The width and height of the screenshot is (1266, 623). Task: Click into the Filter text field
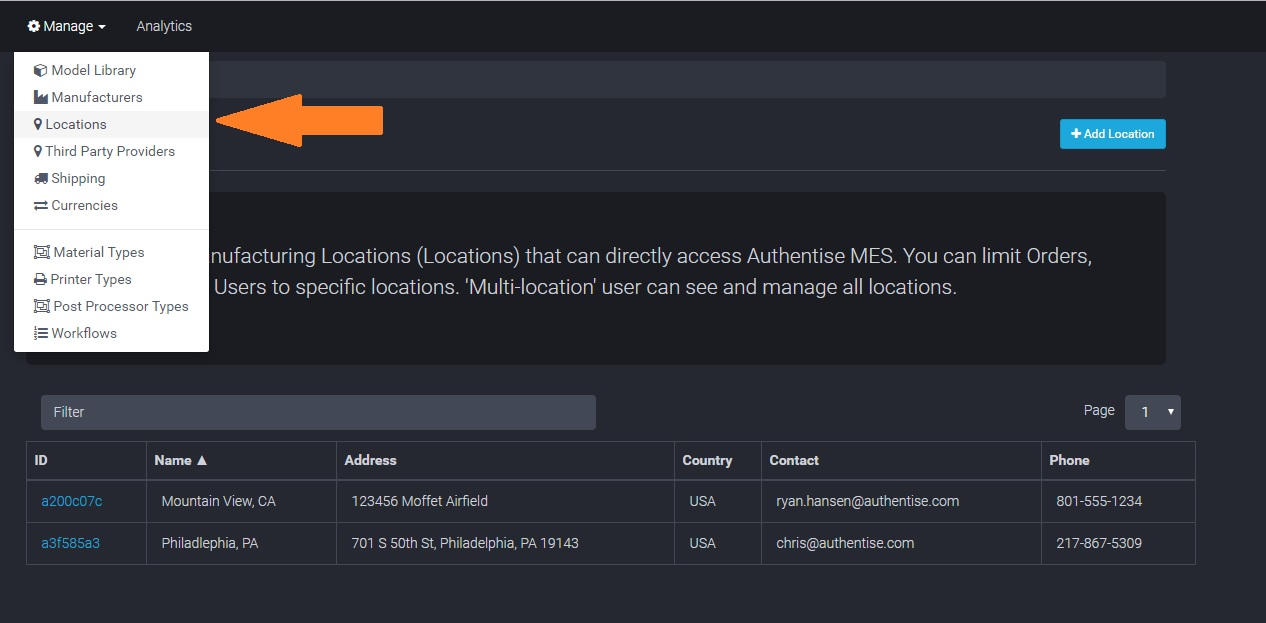point(318,412)
